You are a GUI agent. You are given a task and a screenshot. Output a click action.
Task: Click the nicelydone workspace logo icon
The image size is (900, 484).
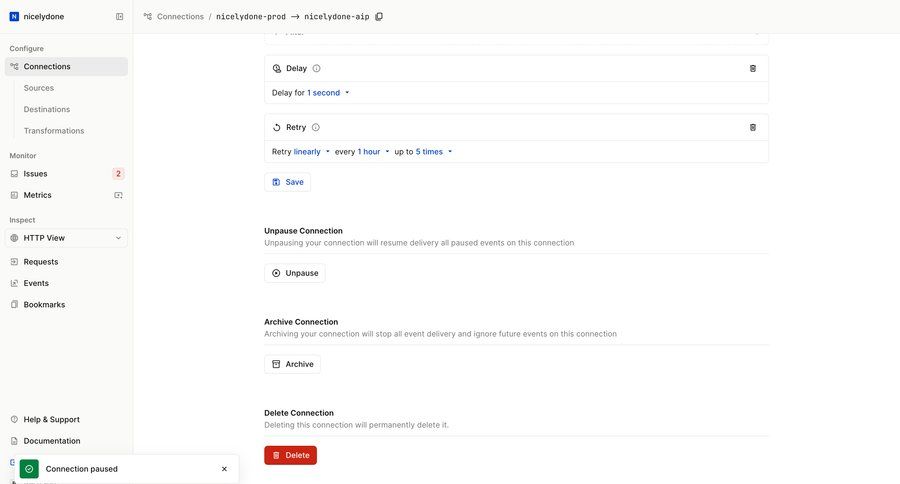pyautogui.click(x=14, y=17)
